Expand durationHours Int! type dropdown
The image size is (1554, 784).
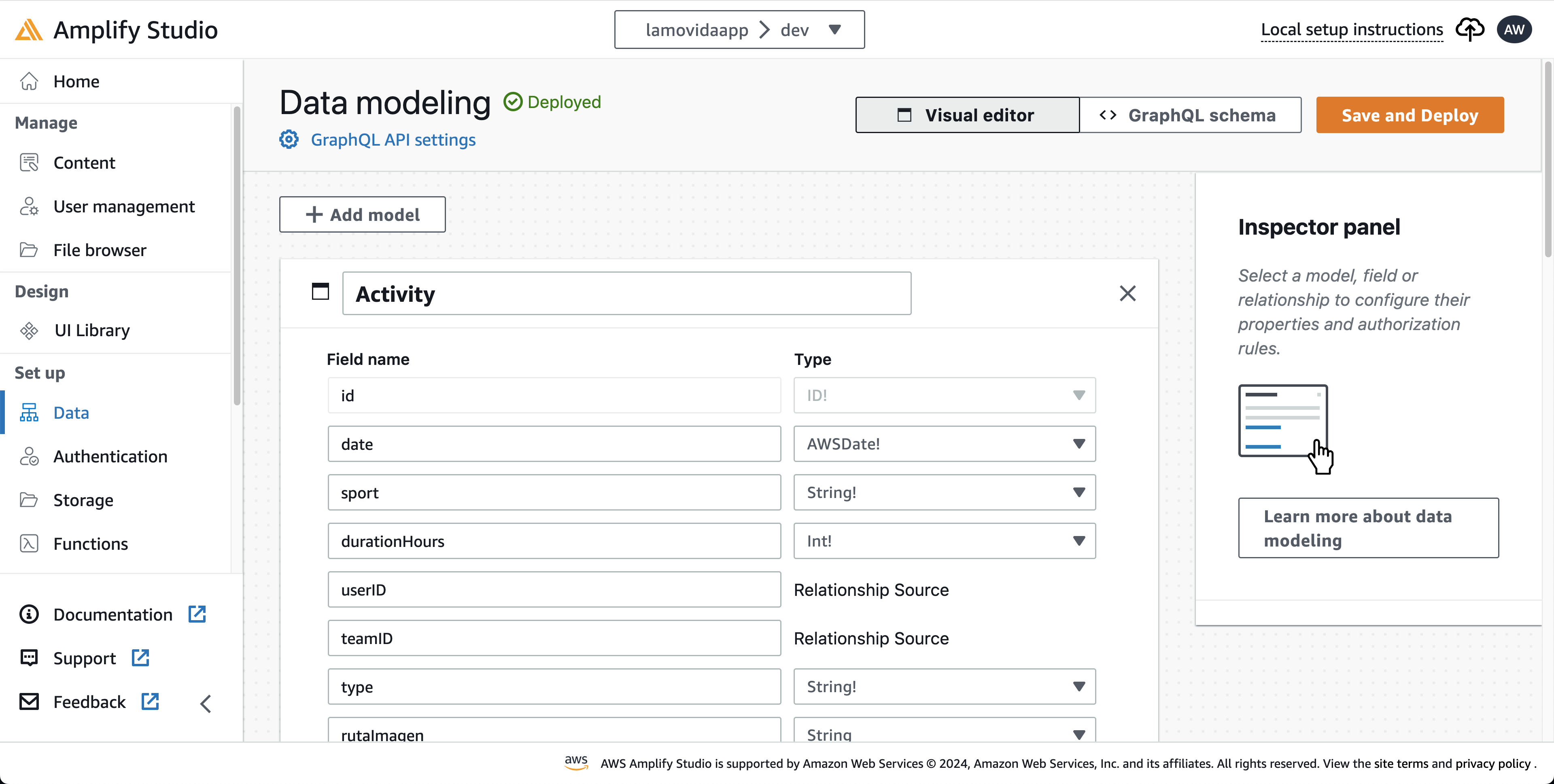pyautogui.click(x=944, y=541)
